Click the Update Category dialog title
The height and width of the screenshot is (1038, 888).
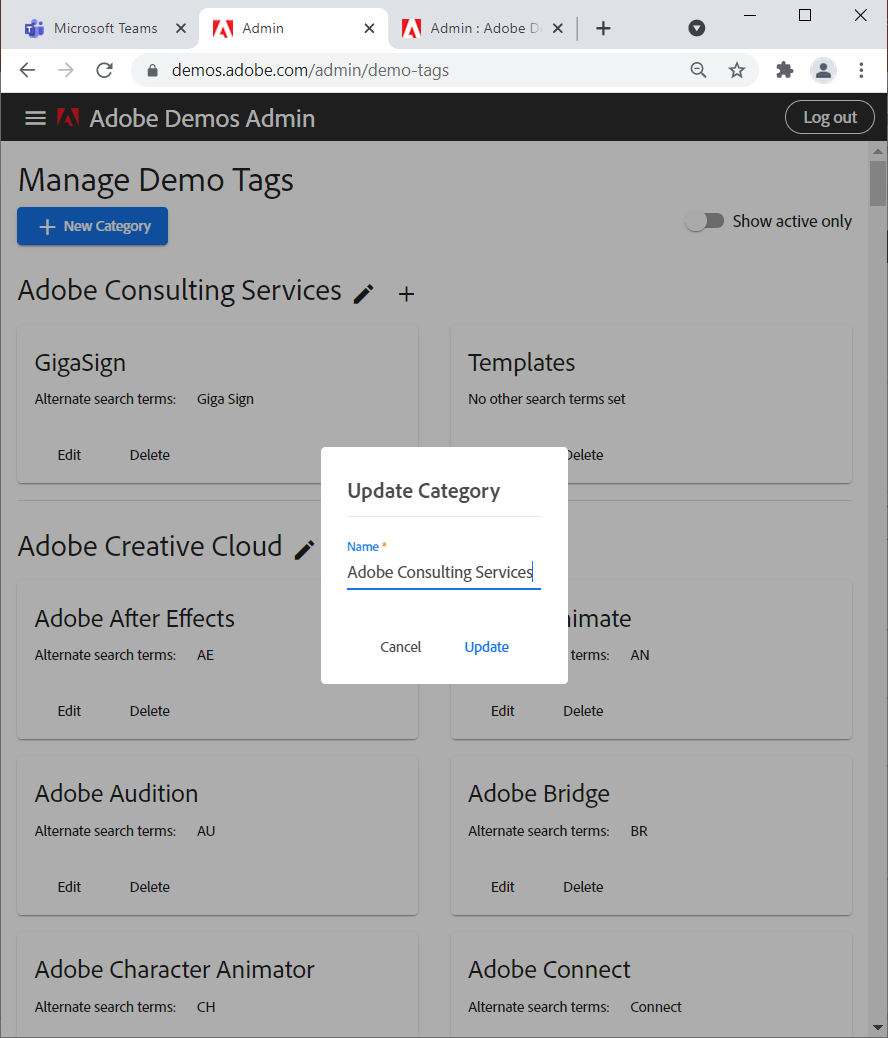[424, 491]
